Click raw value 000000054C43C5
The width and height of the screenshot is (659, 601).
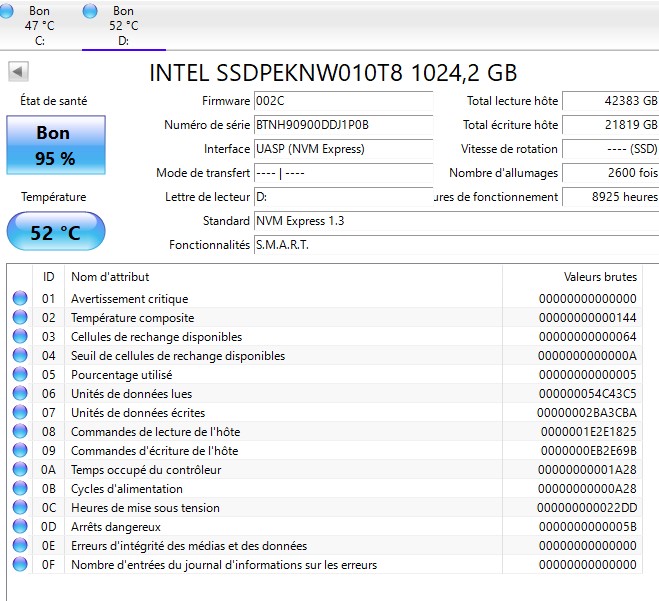[588, 394]
